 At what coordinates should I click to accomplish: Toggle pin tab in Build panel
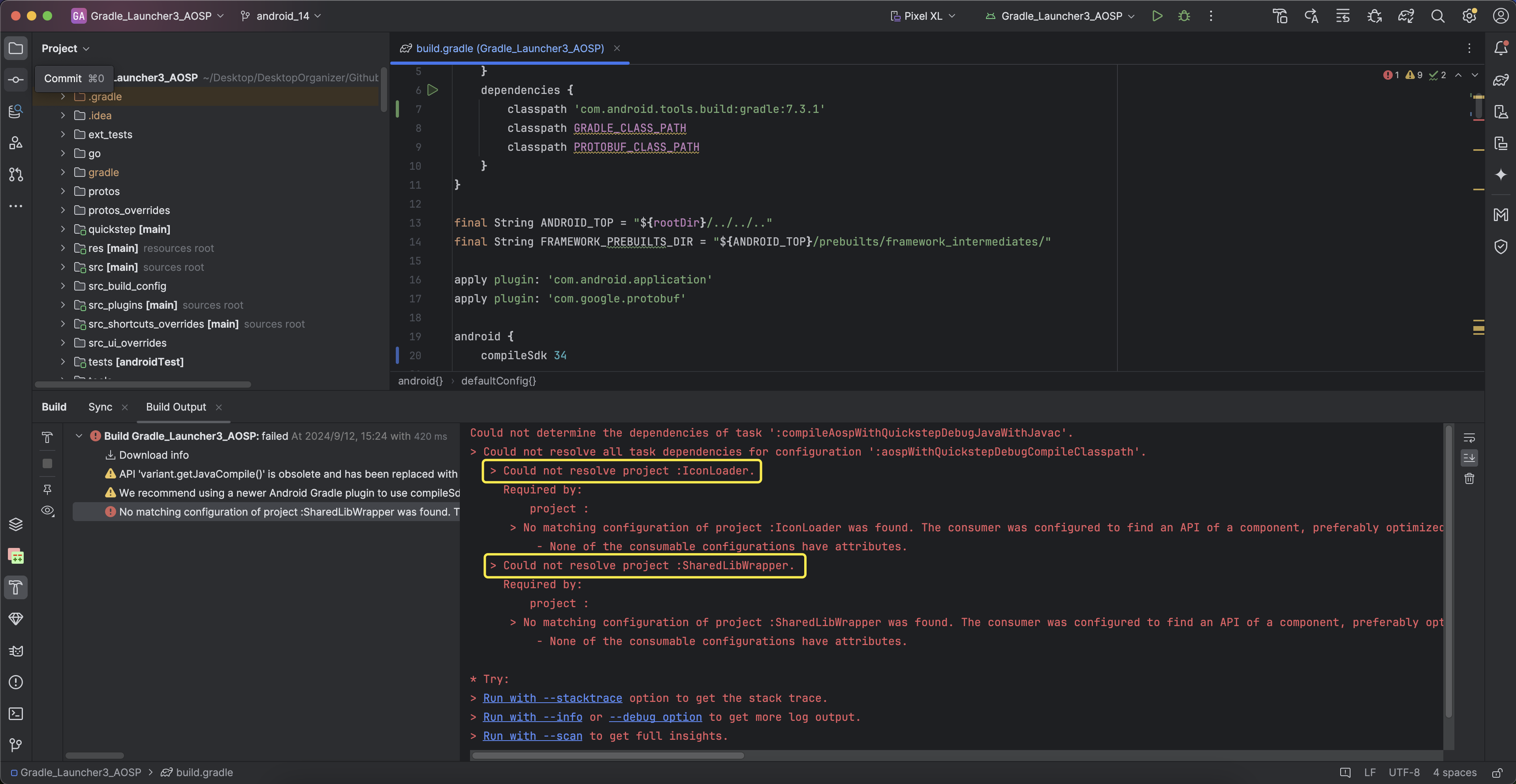click(x=48, y=490)
